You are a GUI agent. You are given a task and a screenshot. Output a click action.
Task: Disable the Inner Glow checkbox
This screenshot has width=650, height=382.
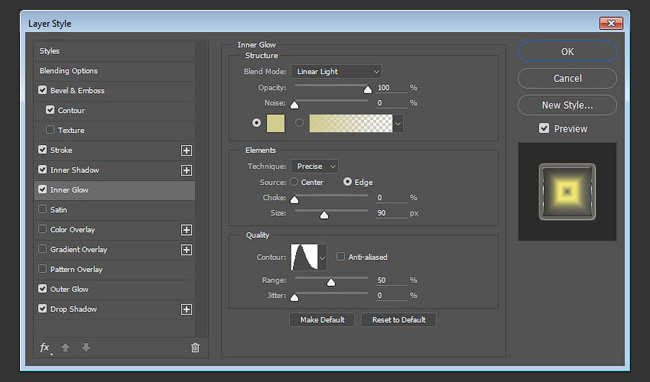click(42, 189)
